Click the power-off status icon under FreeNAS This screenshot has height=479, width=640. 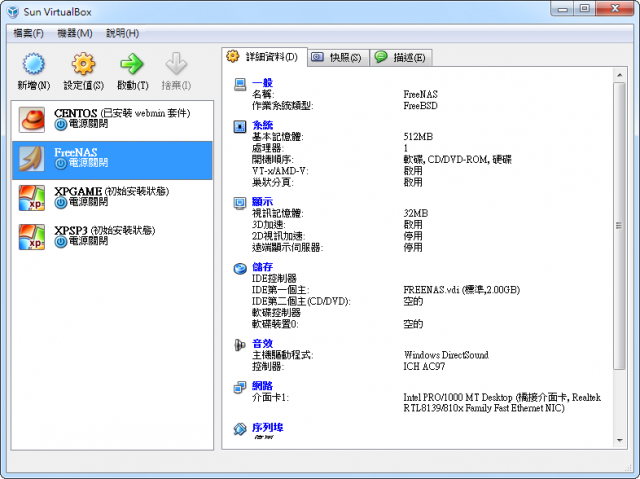(61, 164)
